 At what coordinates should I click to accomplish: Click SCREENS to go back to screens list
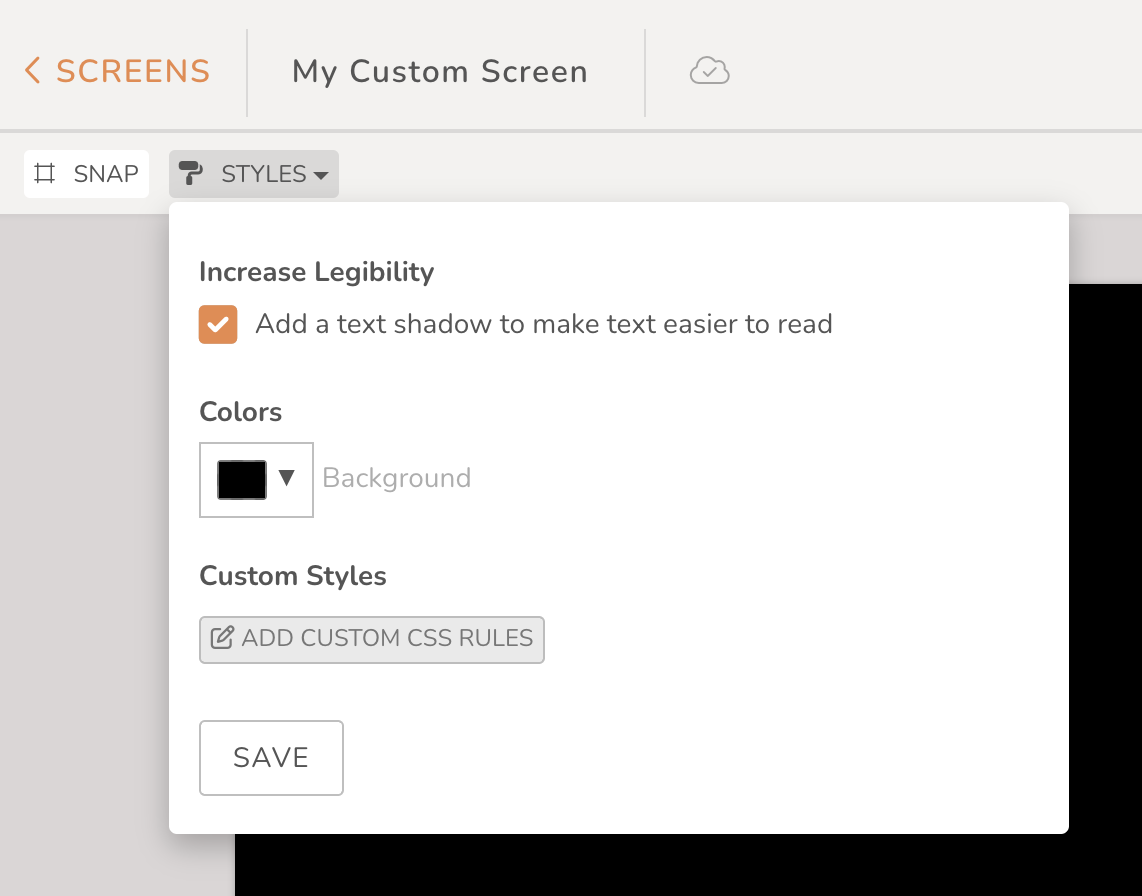click(132, 71)
